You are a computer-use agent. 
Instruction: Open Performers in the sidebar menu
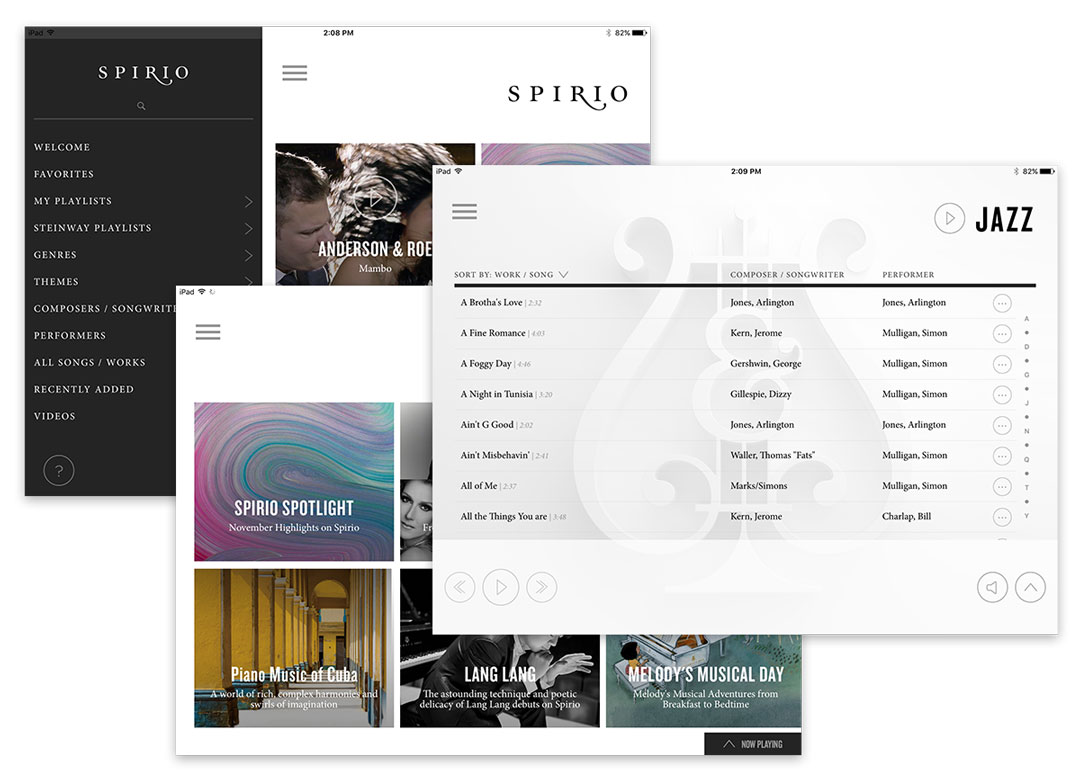pos(70,335)
